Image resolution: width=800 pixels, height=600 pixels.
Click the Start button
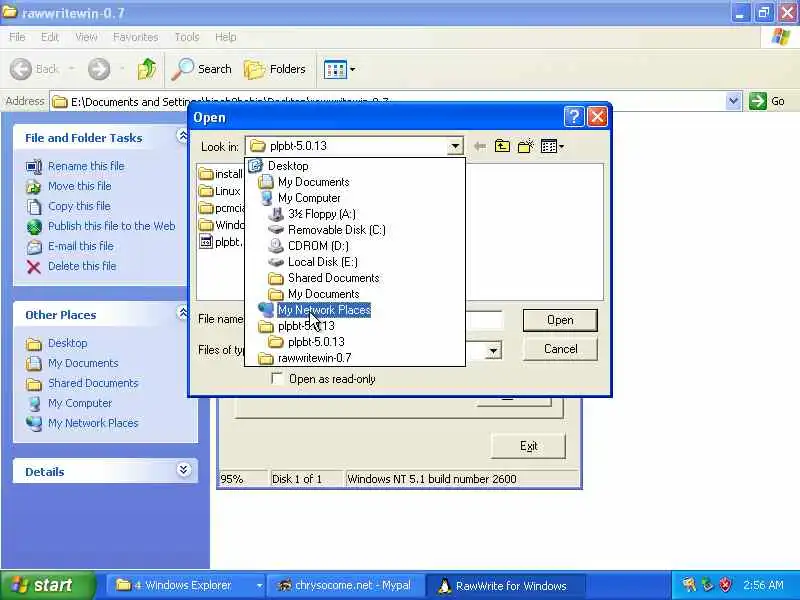coord(48,585)
